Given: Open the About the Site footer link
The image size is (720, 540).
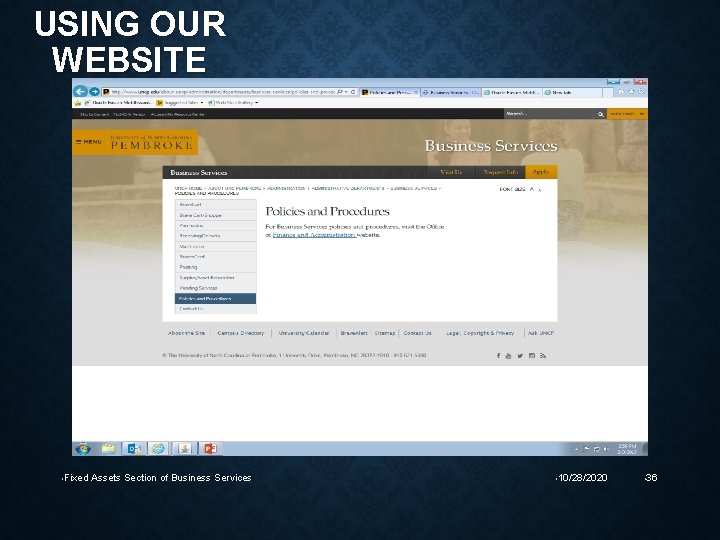Looking at the screenshot, I should pyautogui.click(x=186, y=333).
